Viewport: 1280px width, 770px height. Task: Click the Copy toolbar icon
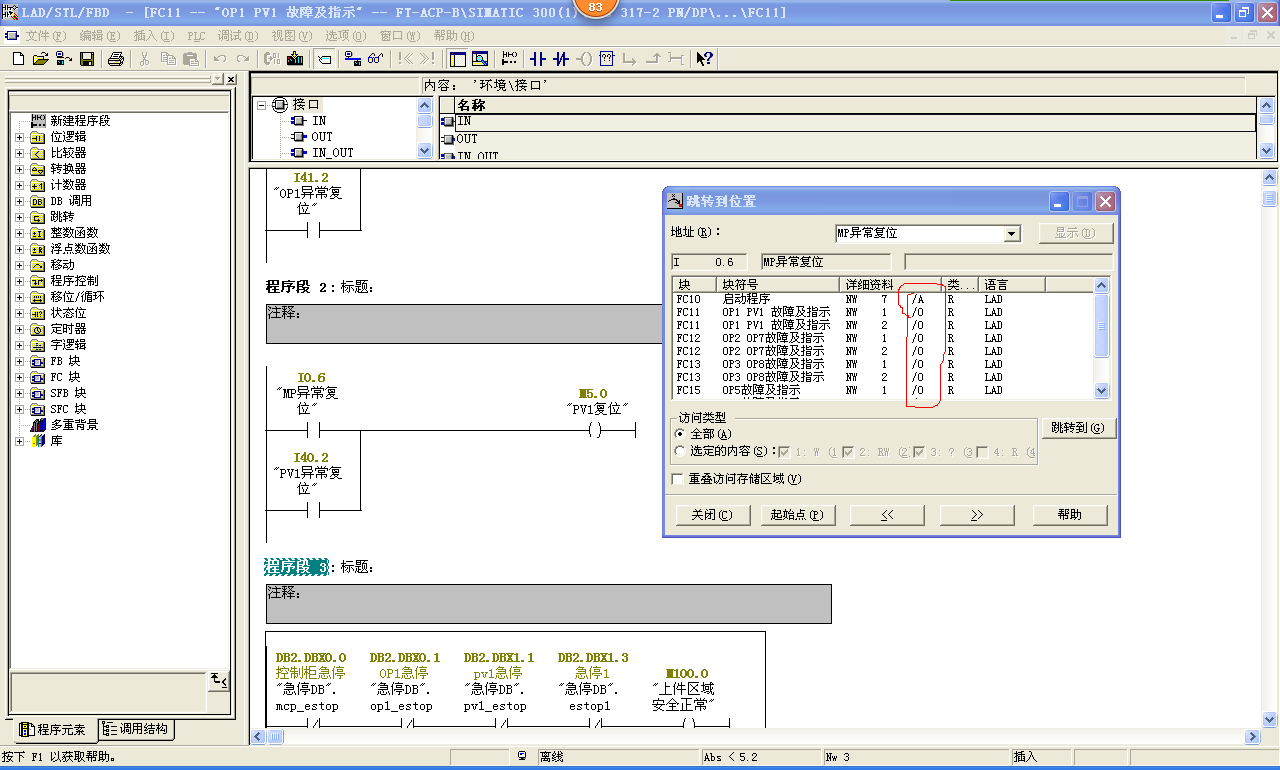click(167, 59)
